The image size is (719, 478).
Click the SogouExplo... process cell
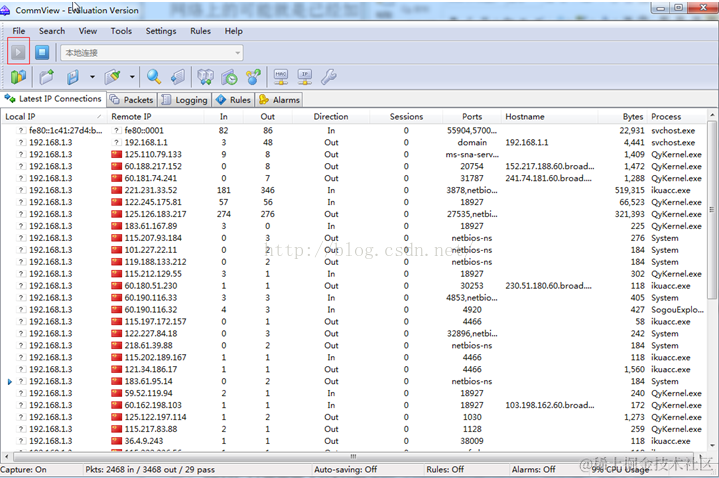pyautogui.click(x=677, y=309)
